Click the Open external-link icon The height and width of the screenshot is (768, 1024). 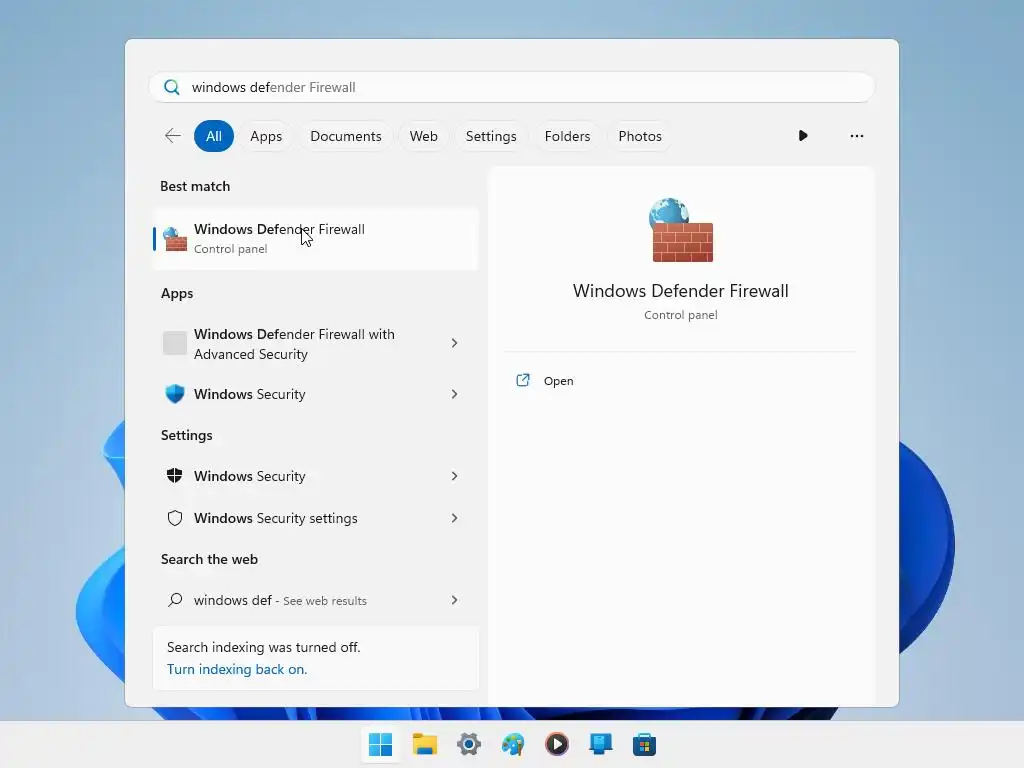coord(522,380)
